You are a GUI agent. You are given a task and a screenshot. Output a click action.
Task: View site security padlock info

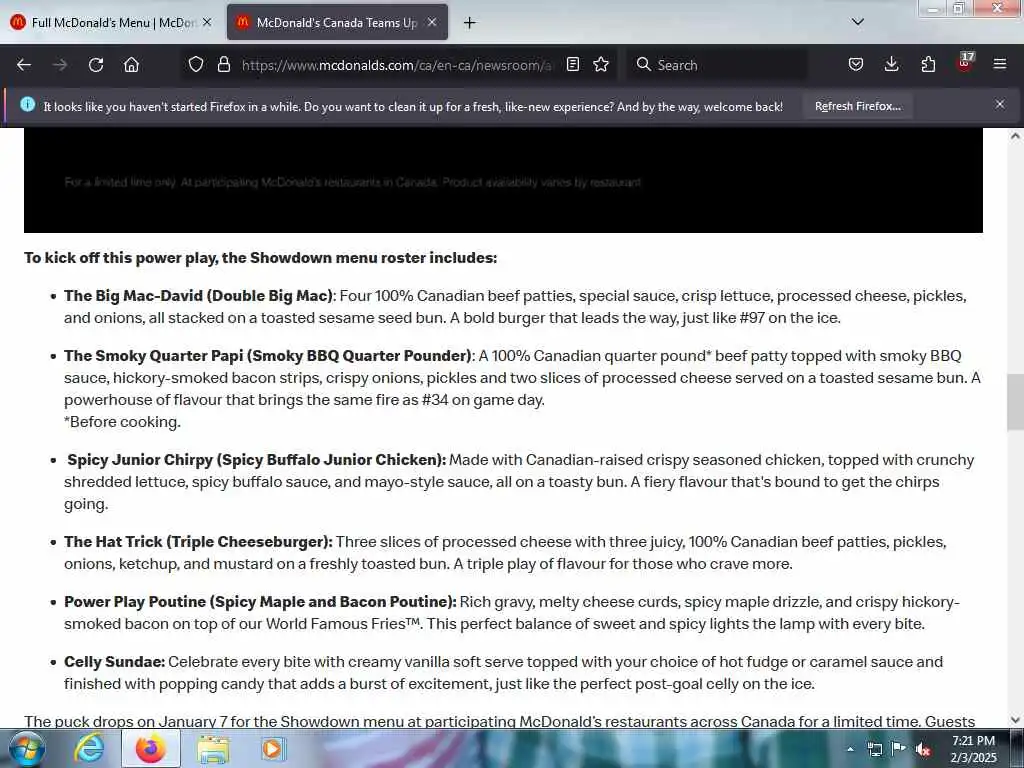(x=223, y=65)
